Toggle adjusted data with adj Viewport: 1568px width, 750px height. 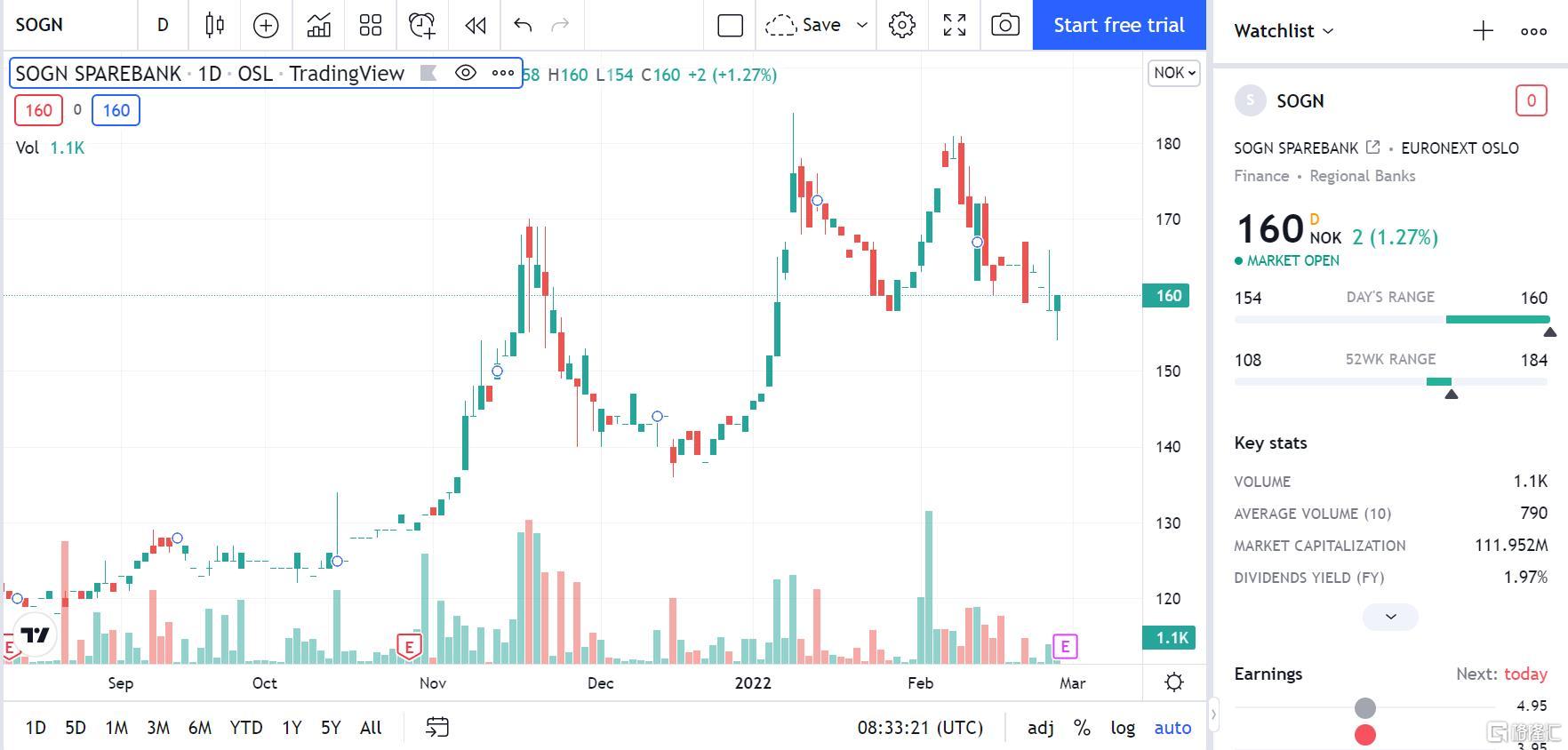tap(1041, 728)
